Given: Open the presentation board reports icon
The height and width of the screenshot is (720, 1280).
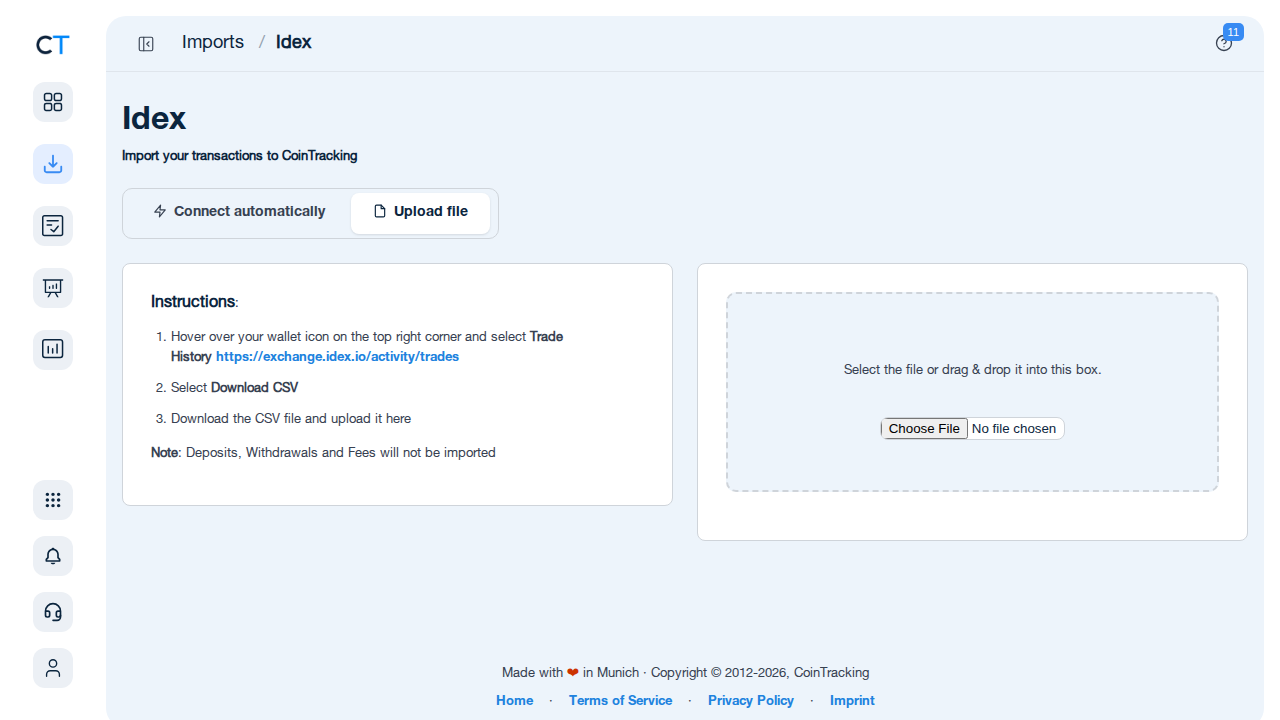Looking at the screenshot, I should point(53,288).
